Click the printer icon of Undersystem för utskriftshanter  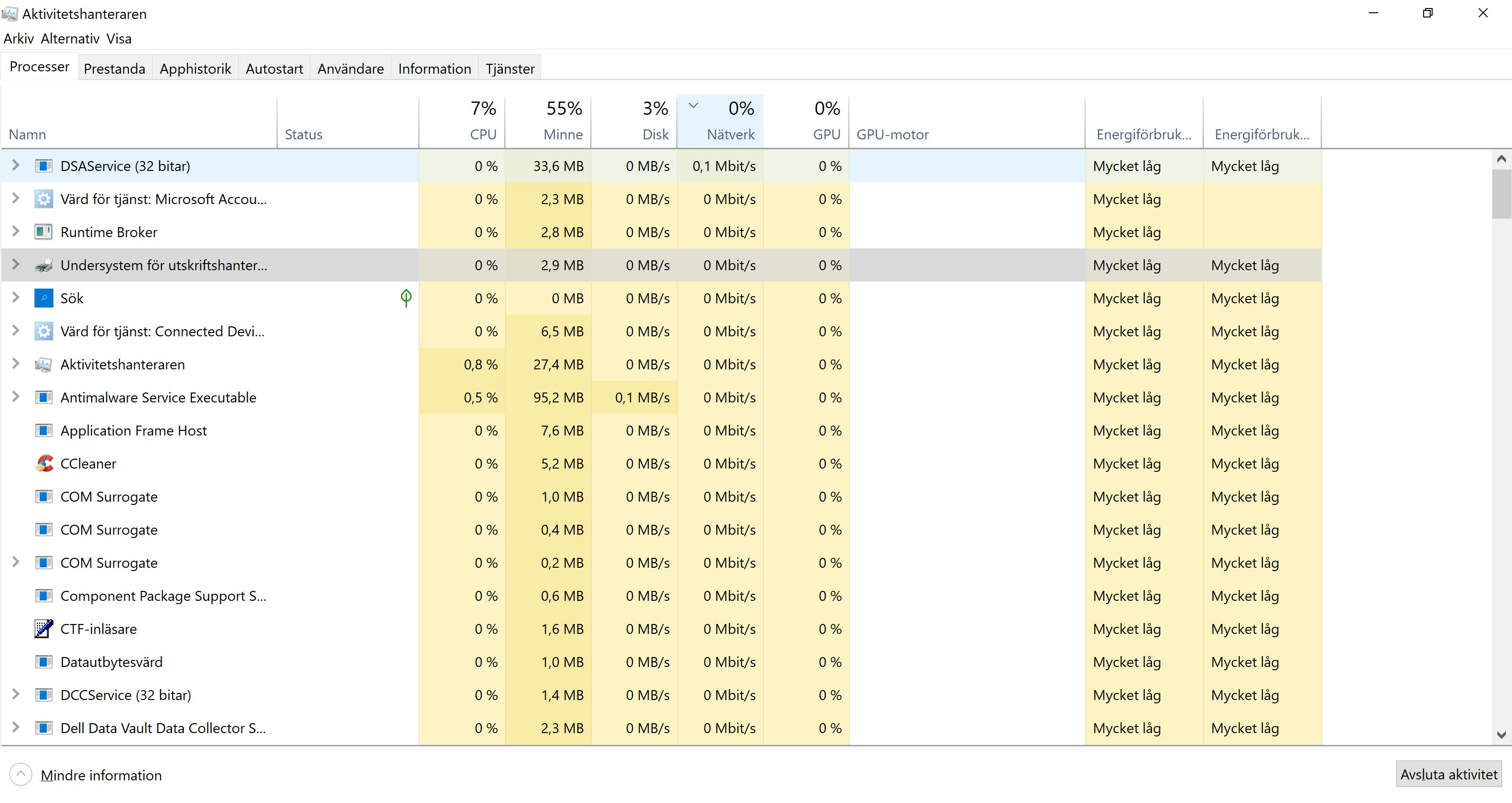[44, 265]
